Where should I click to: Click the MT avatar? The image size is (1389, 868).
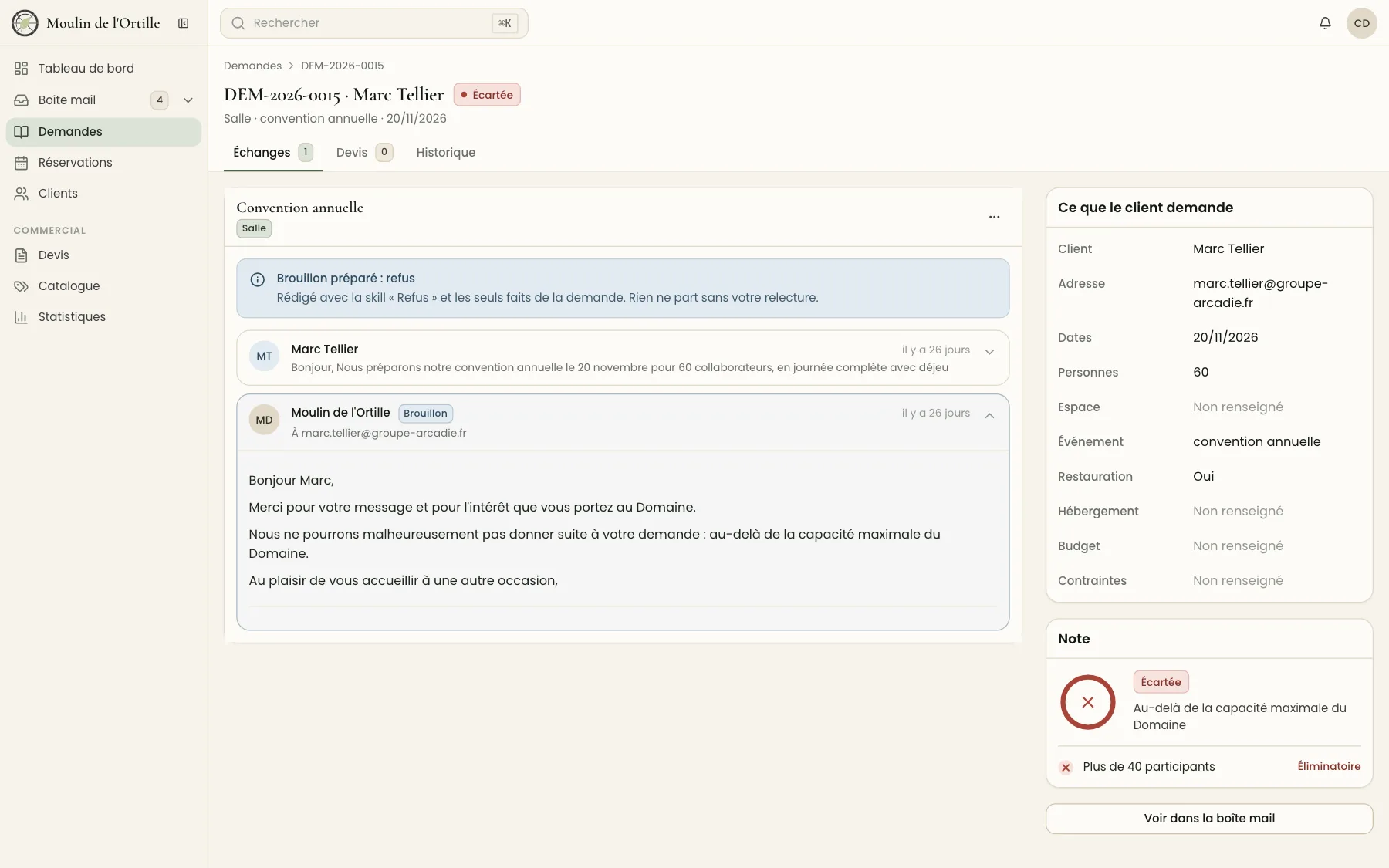[x=264, y=356]
